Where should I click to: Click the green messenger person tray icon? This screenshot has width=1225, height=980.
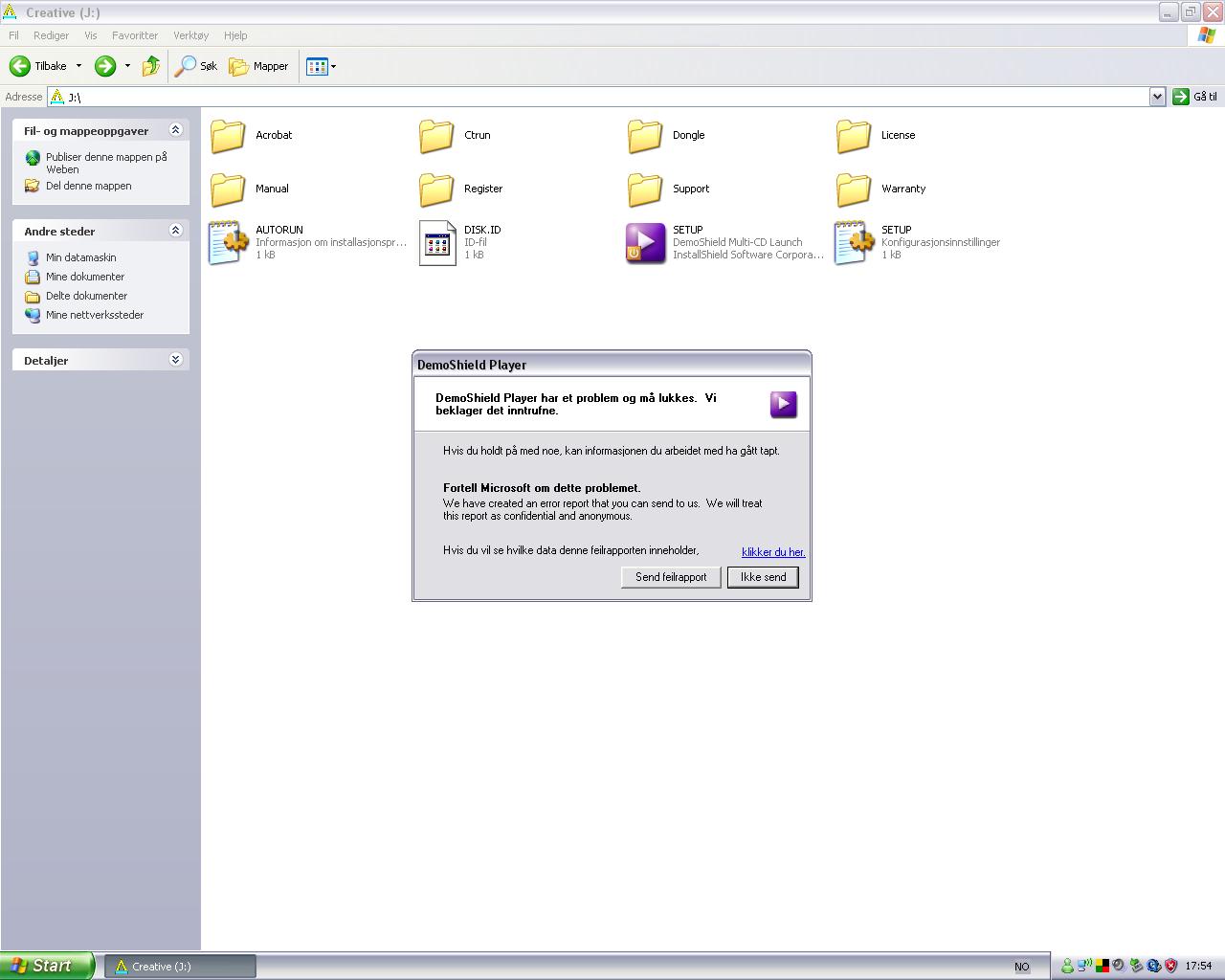pyautogui.click(x=1067, y=967)
